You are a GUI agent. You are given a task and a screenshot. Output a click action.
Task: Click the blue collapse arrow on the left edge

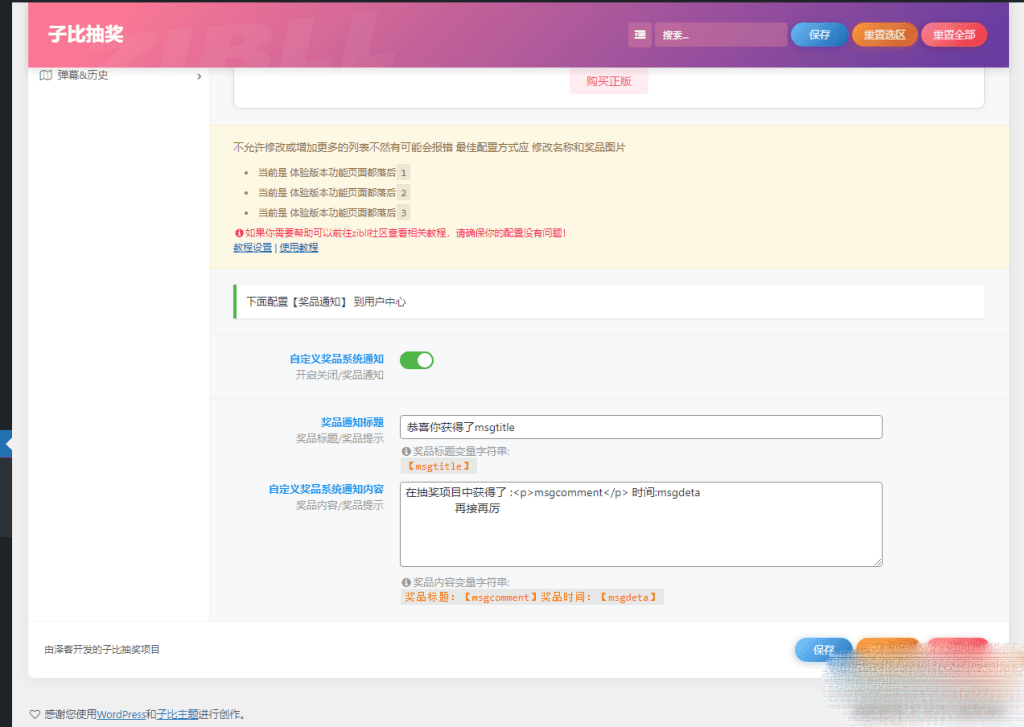click(7, 444)
